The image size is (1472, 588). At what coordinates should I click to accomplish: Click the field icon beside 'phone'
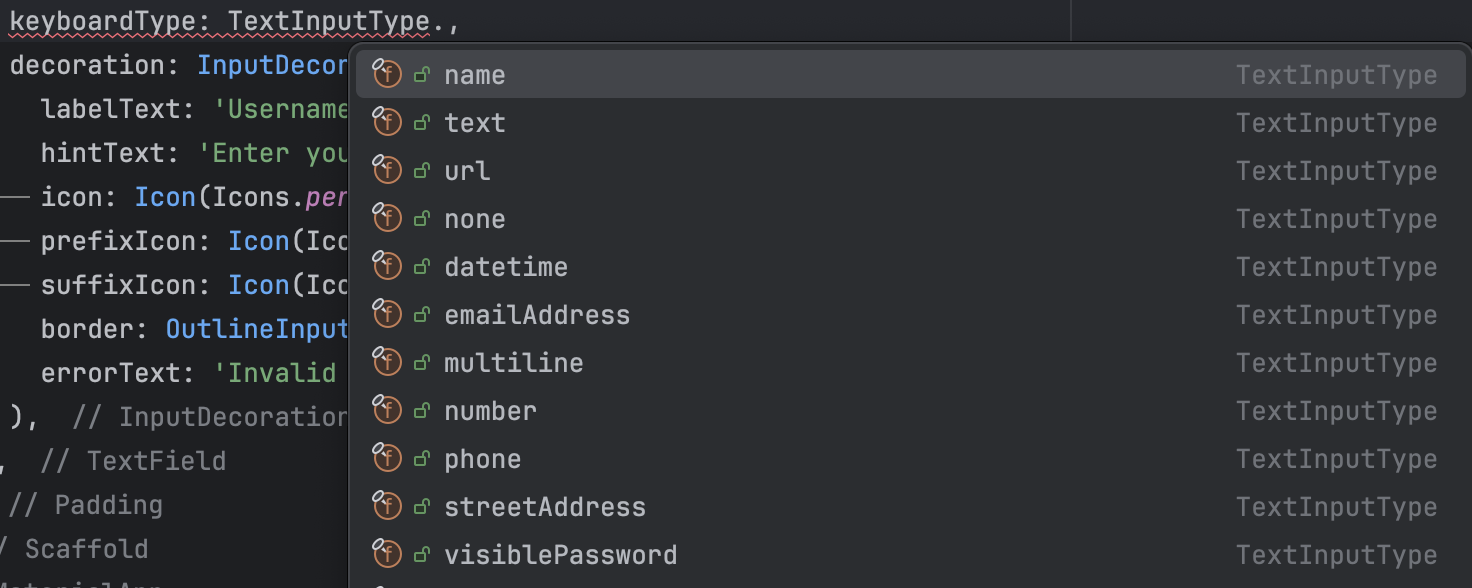(387, 457)
